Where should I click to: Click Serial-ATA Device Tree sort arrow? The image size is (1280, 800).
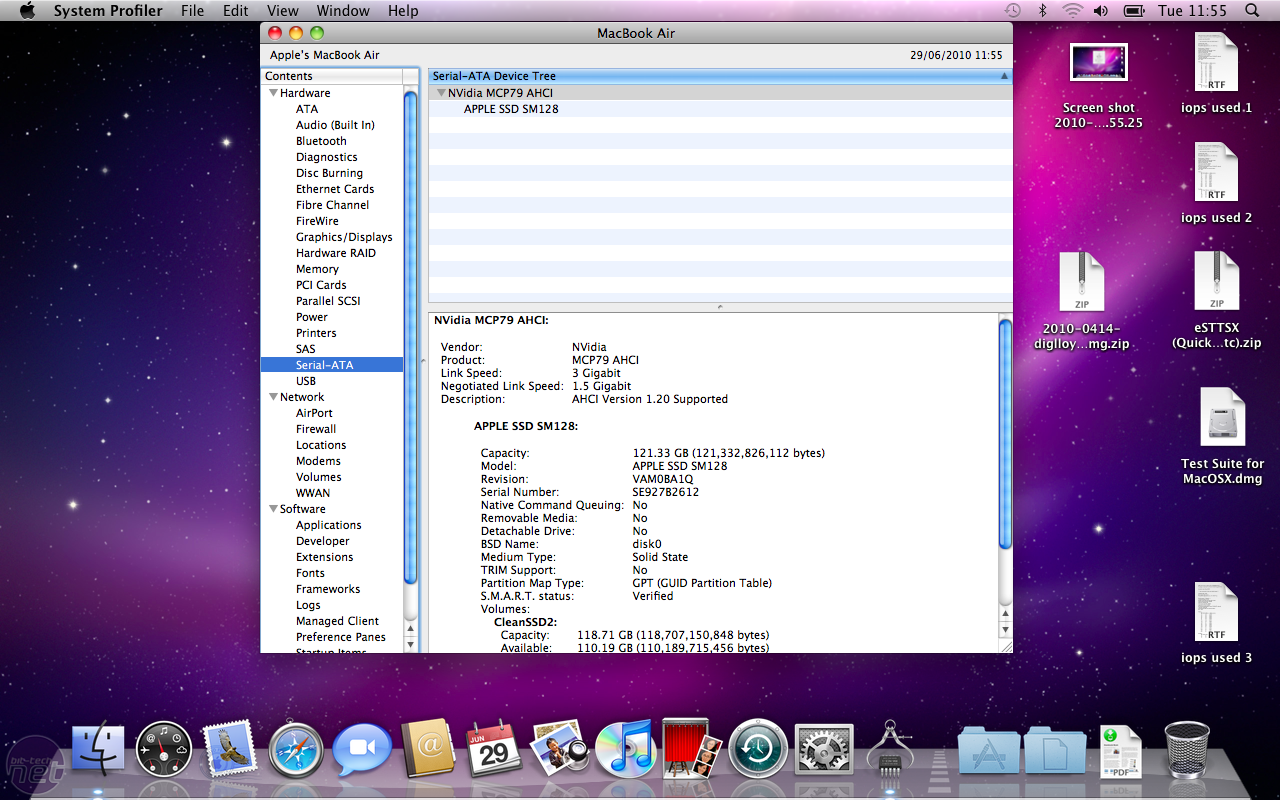pos(1004,76)
